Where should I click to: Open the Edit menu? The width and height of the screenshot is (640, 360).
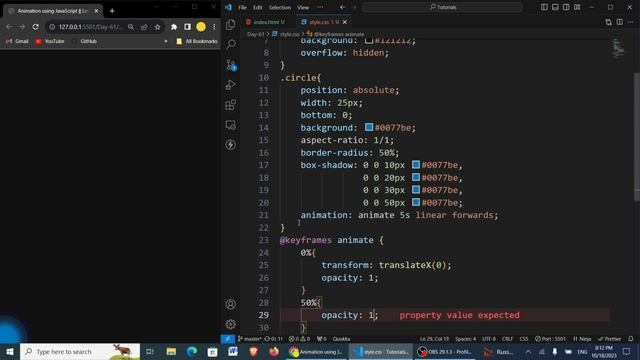point(258,7)
